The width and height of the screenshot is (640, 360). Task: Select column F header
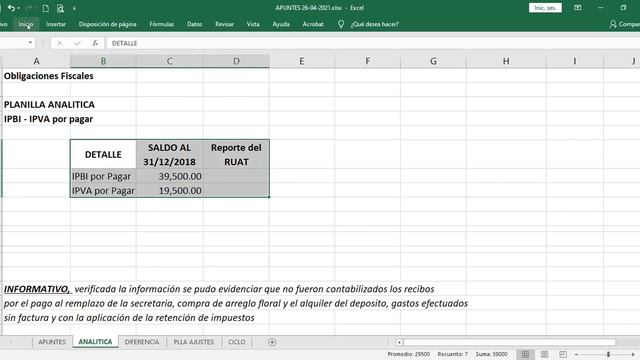[368, 61]
